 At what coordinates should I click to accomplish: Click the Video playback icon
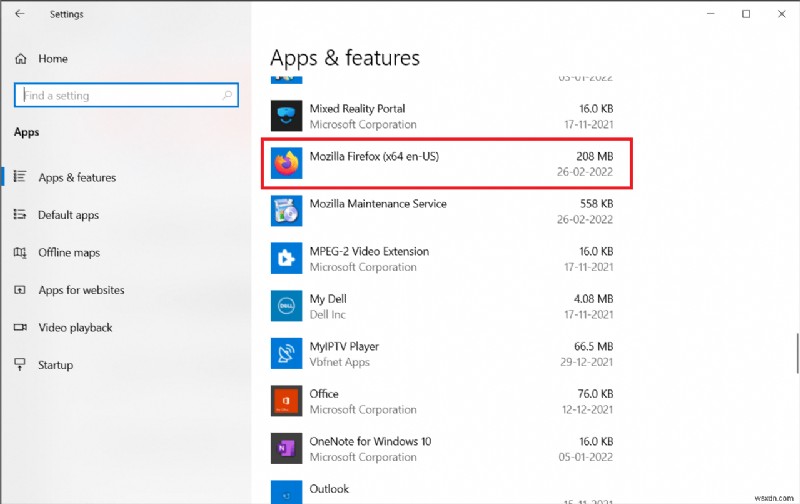tap(20, 327)
